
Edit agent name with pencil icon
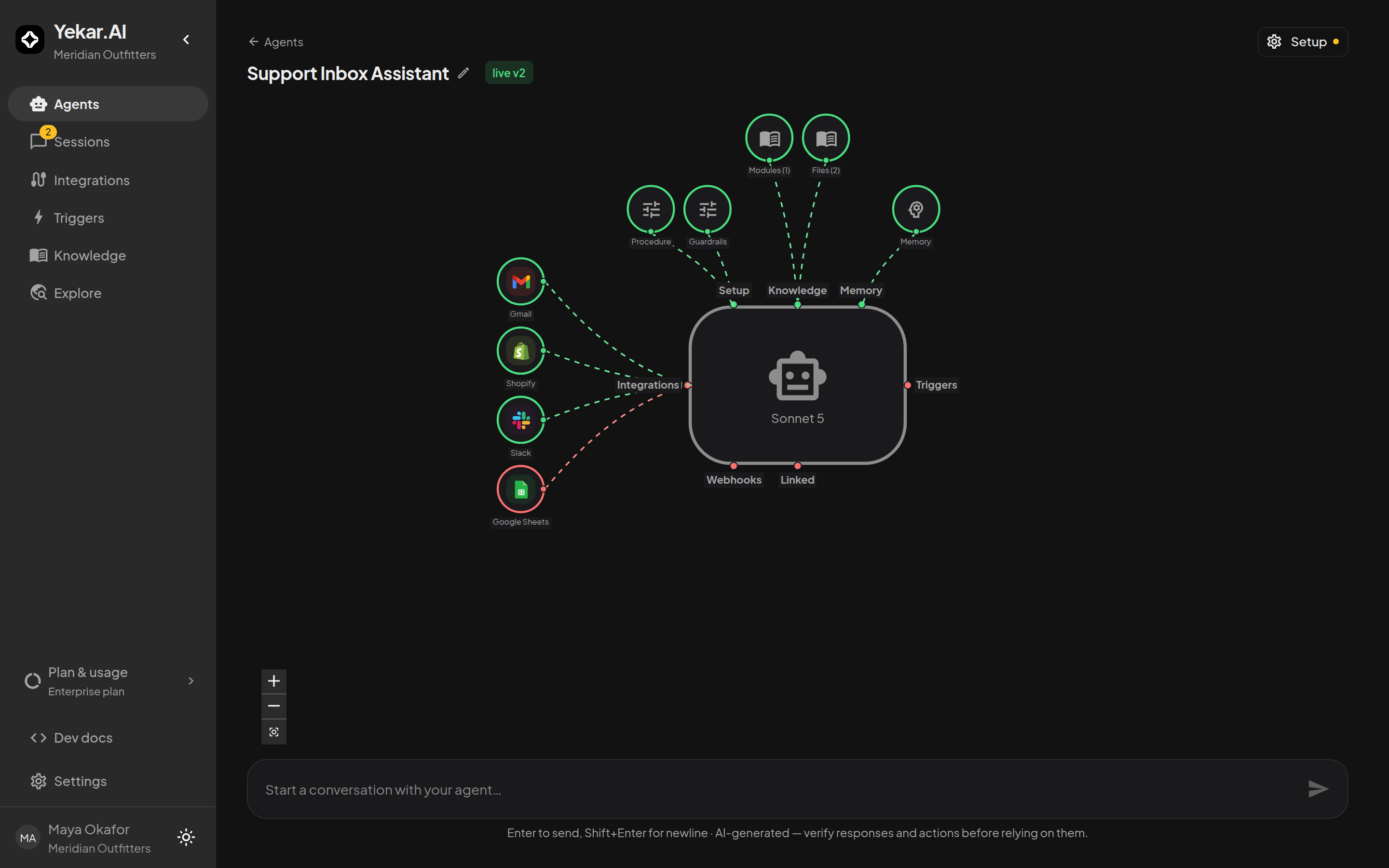(x=463, y=73)
